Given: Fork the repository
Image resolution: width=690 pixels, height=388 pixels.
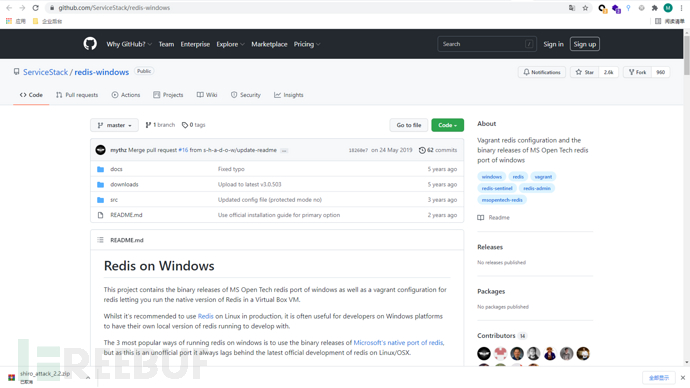Looking at the screenshot, I should click(x=637, y=72).
